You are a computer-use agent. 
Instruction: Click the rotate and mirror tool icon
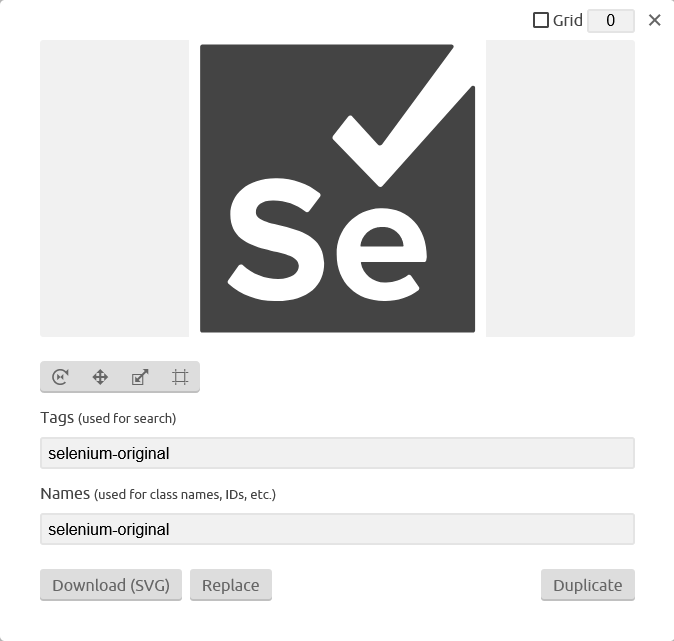60,377
